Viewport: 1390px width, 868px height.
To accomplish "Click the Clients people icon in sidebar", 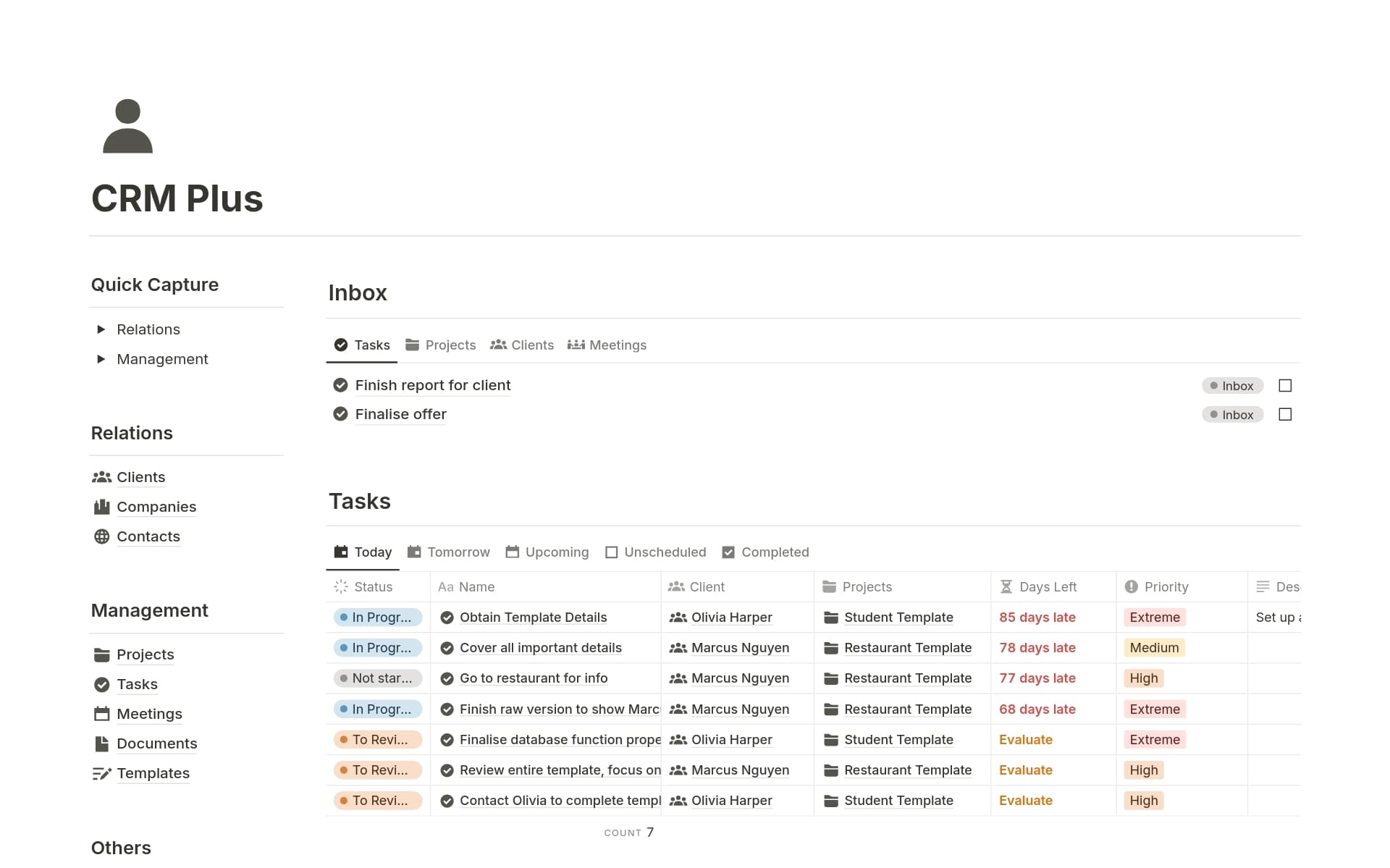I will point(102,477).
